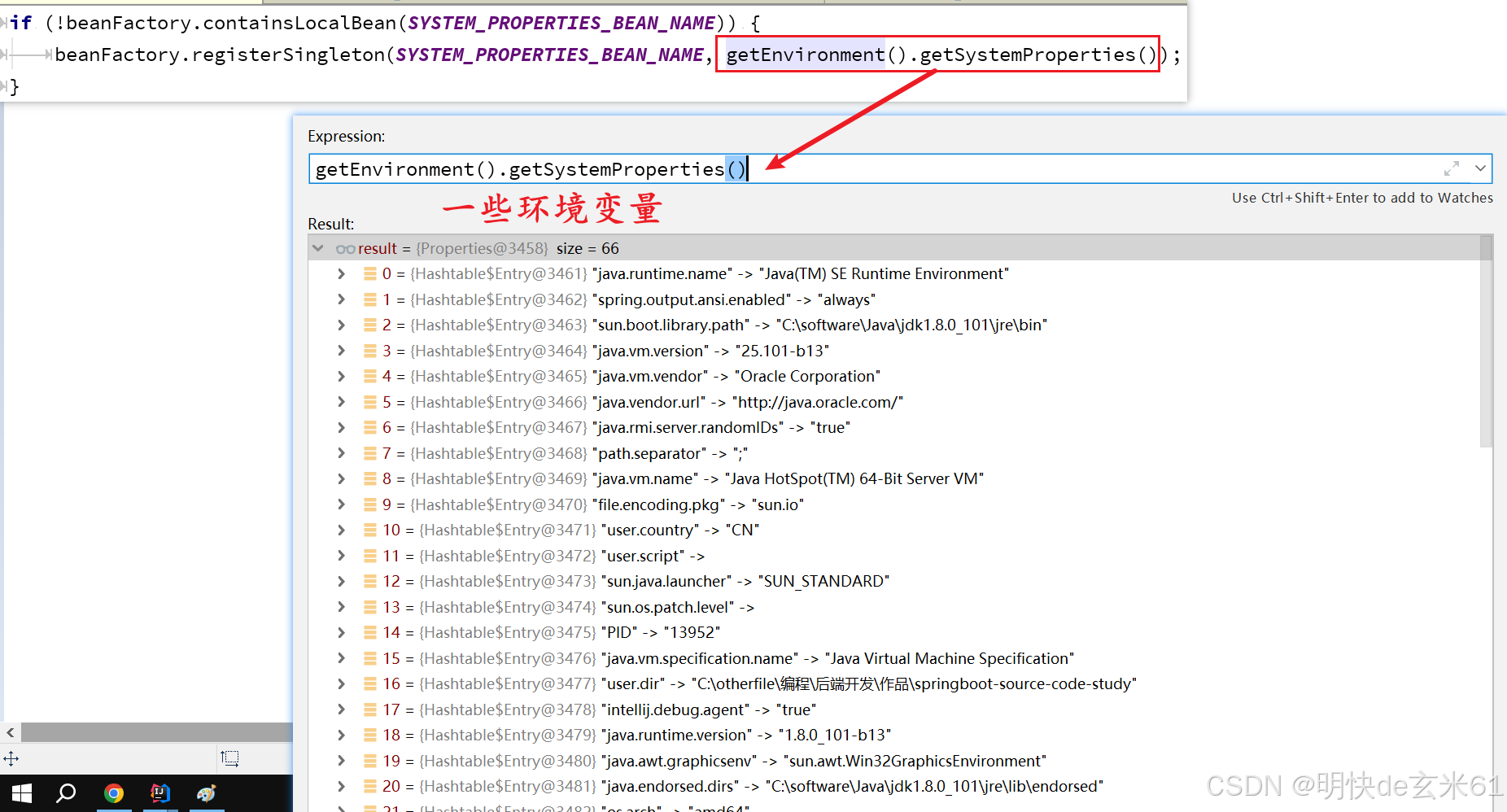Click getSystemProperties() call in editor code

click(1038, 55)
